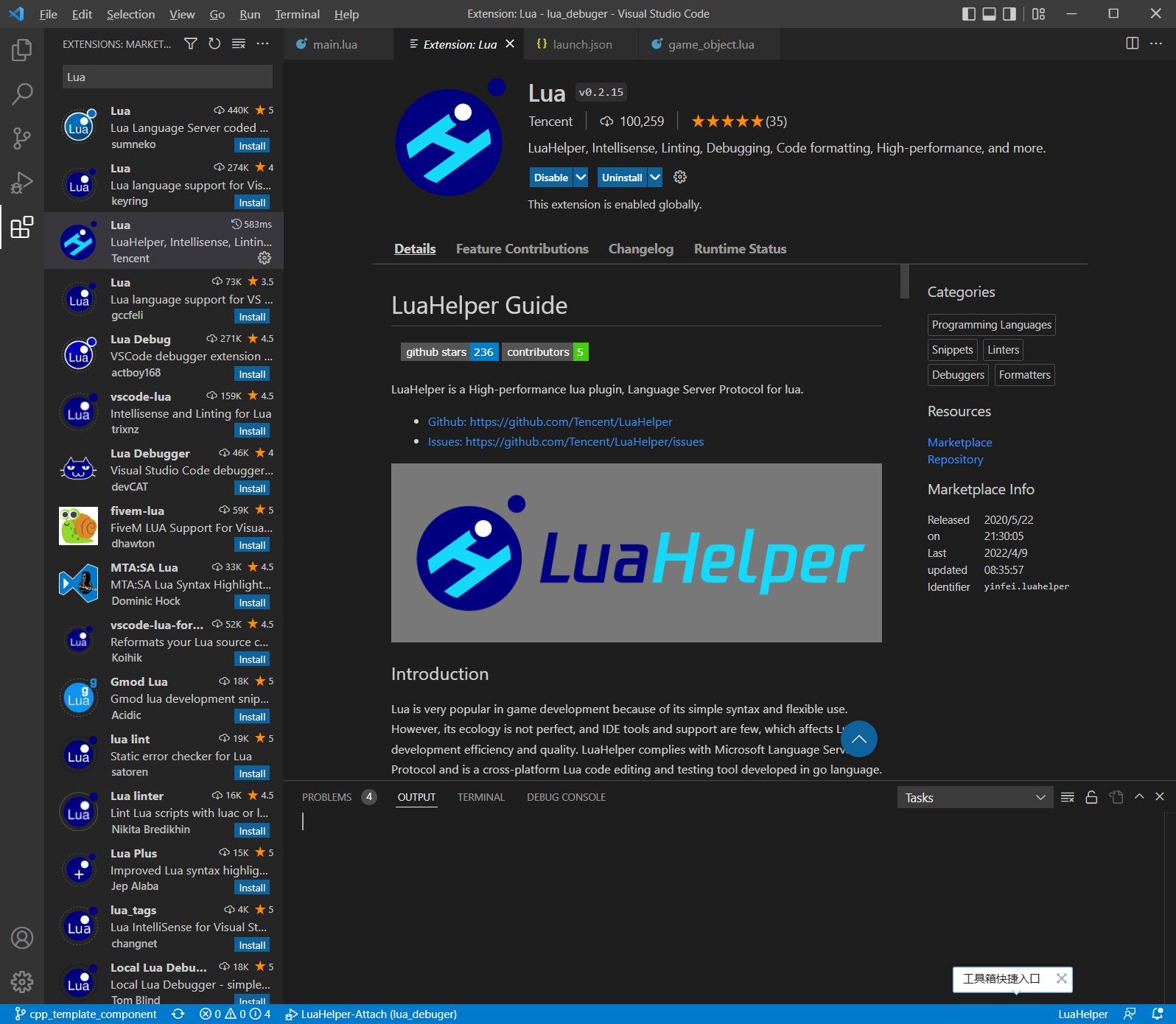Focus the extensions search field containing Lua

pos(167,77)
